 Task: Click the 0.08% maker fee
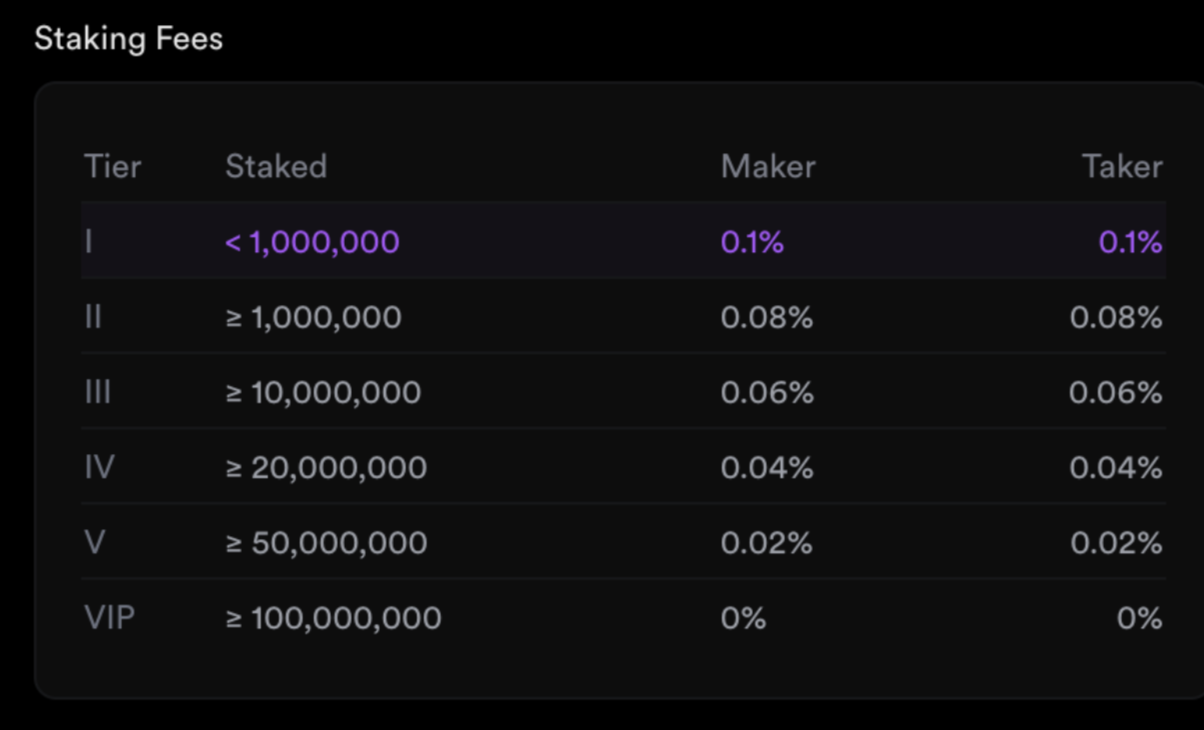[767, 317]
